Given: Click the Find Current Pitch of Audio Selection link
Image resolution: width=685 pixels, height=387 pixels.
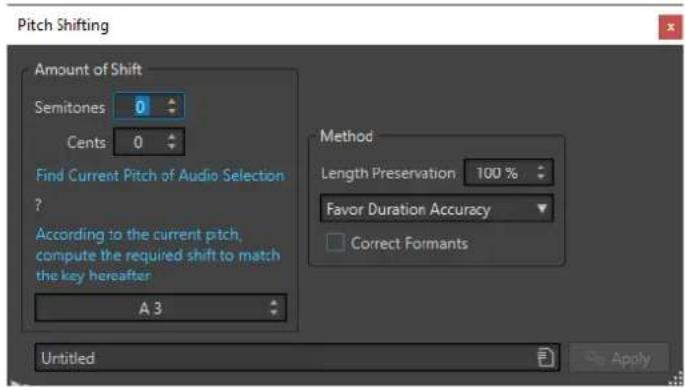Looking at the screenshot, I should point(160,175).
